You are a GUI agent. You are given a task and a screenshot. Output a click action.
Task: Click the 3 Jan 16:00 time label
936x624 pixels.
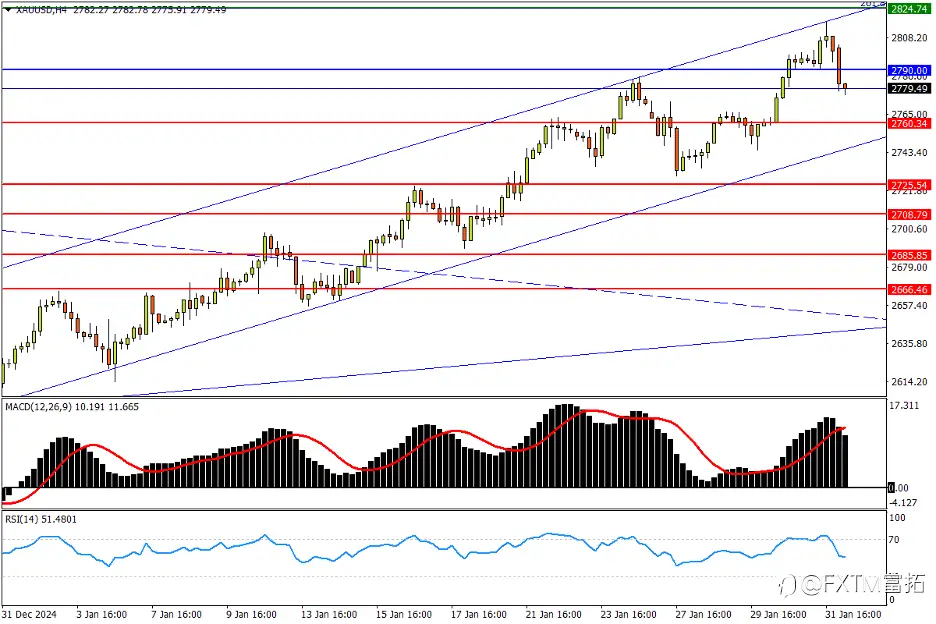pos(101,614)
